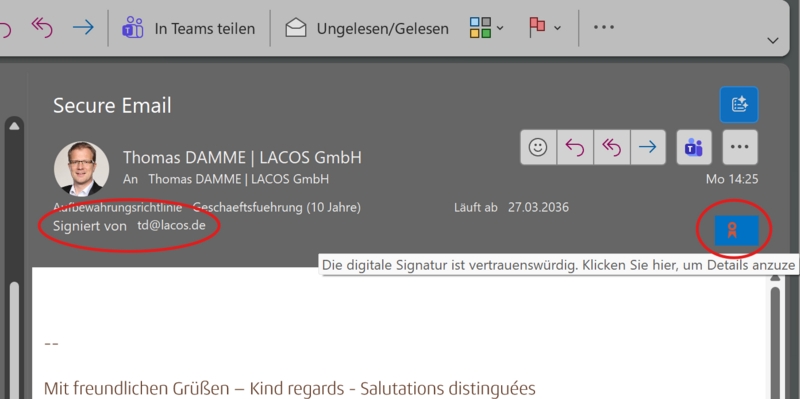
Task: Click the sender profile photo
Action: point(82,169)
